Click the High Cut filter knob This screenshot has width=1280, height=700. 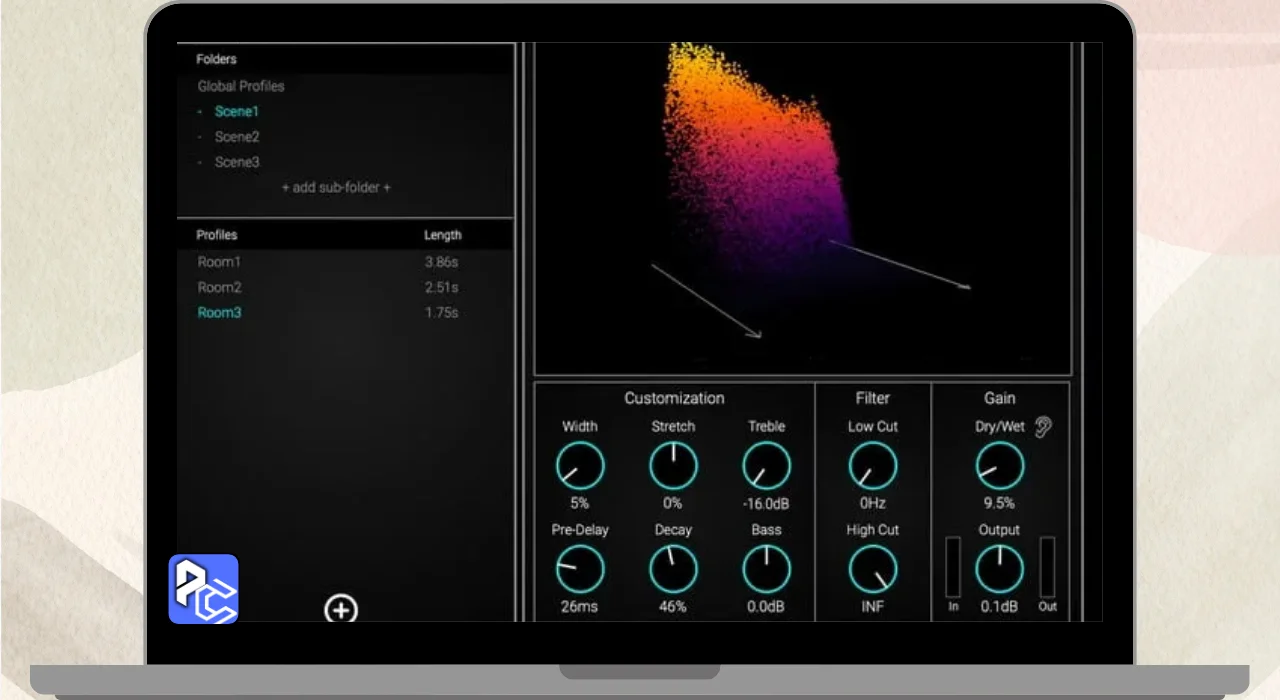(873, 570)
